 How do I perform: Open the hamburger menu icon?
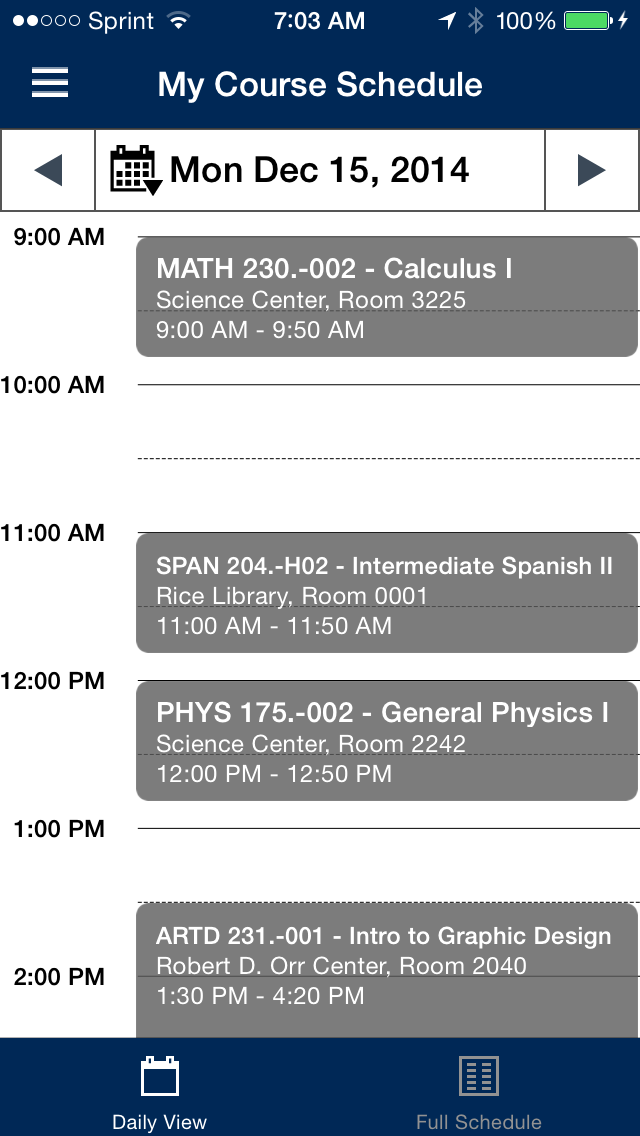(x=50, y=83)
